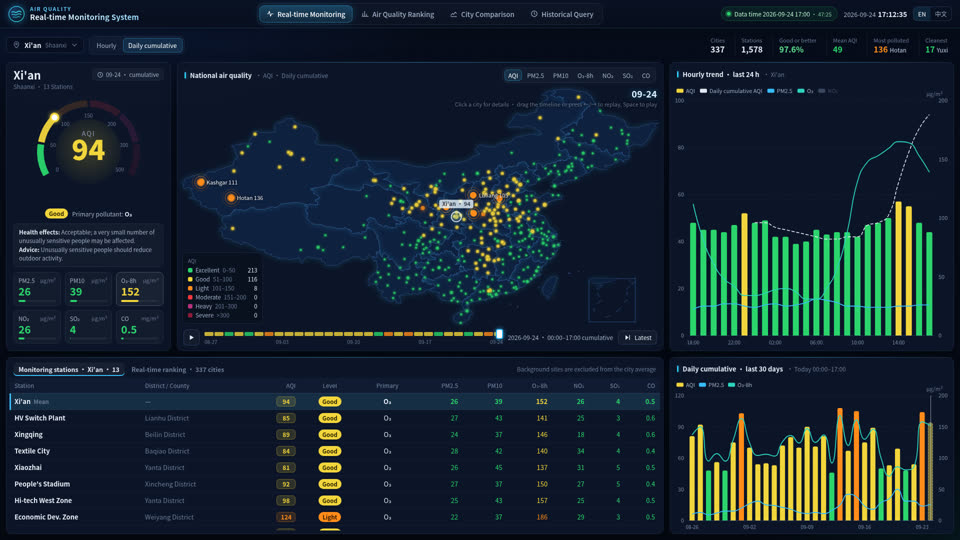Click the Historical Query clock icon
Screen dimensions: 960x540
534,14
